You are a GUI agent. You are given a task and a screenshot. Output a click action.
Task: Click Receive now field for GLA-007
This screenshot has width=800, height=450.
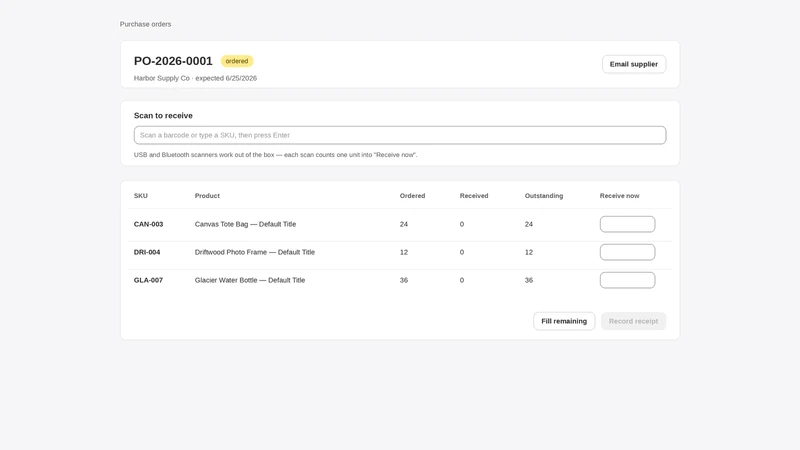[628, 280]
